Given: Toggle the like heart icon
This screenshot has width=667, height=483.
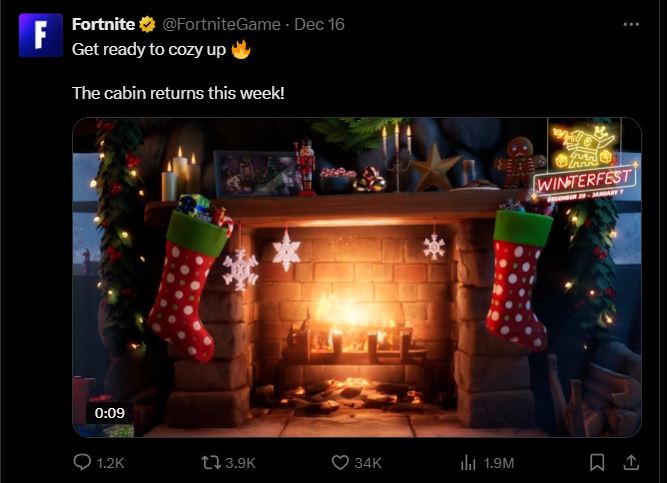Looking at the screenshot, I should [x=340, y=462].
